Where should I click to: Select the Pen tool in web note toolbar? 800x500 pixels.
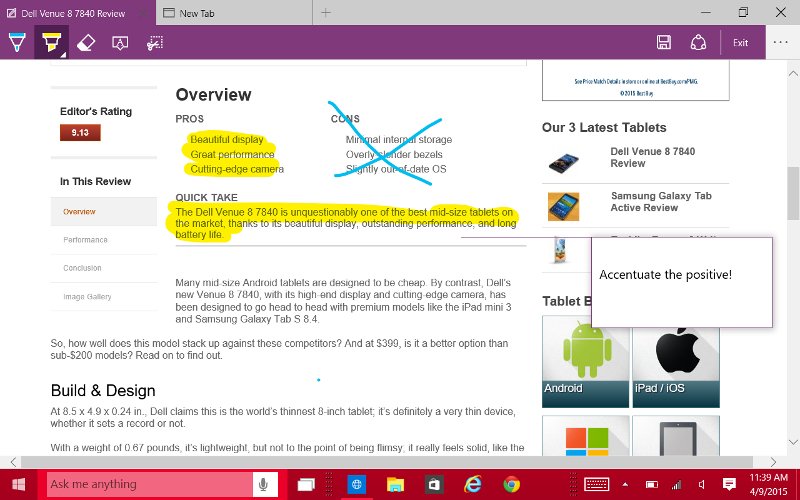(x=17, y=42)
